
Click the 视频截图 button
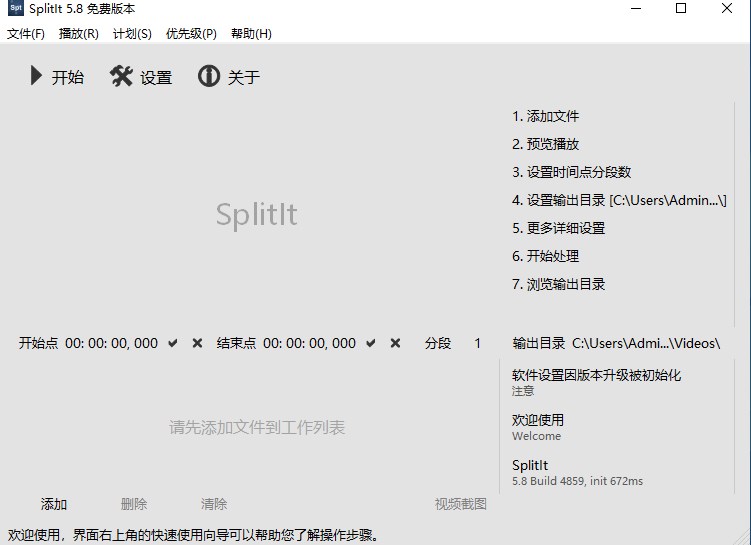[x=460, y=504]
